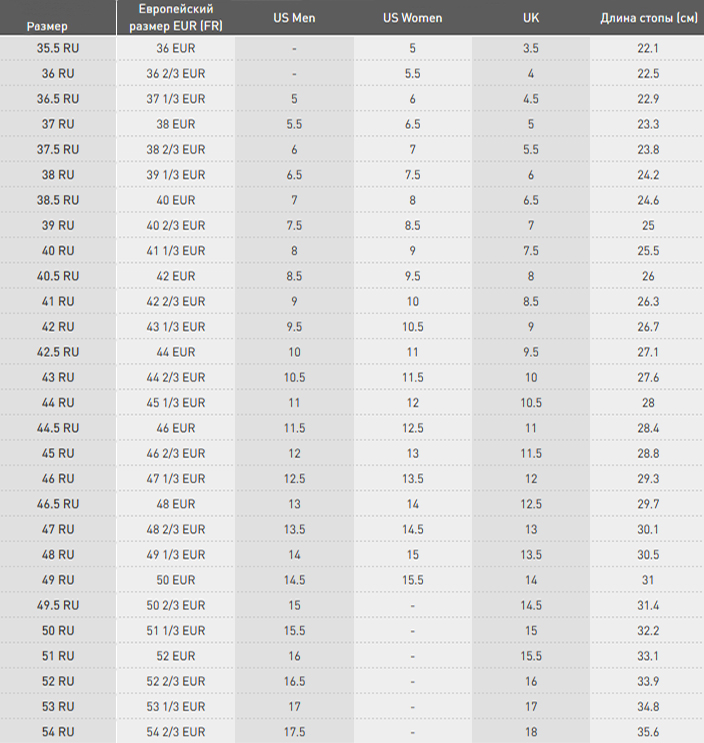Select the '38.5 RU' row label
Image resolution: width=704 pixels, height=743 pixels.
(x=58, y=200)
